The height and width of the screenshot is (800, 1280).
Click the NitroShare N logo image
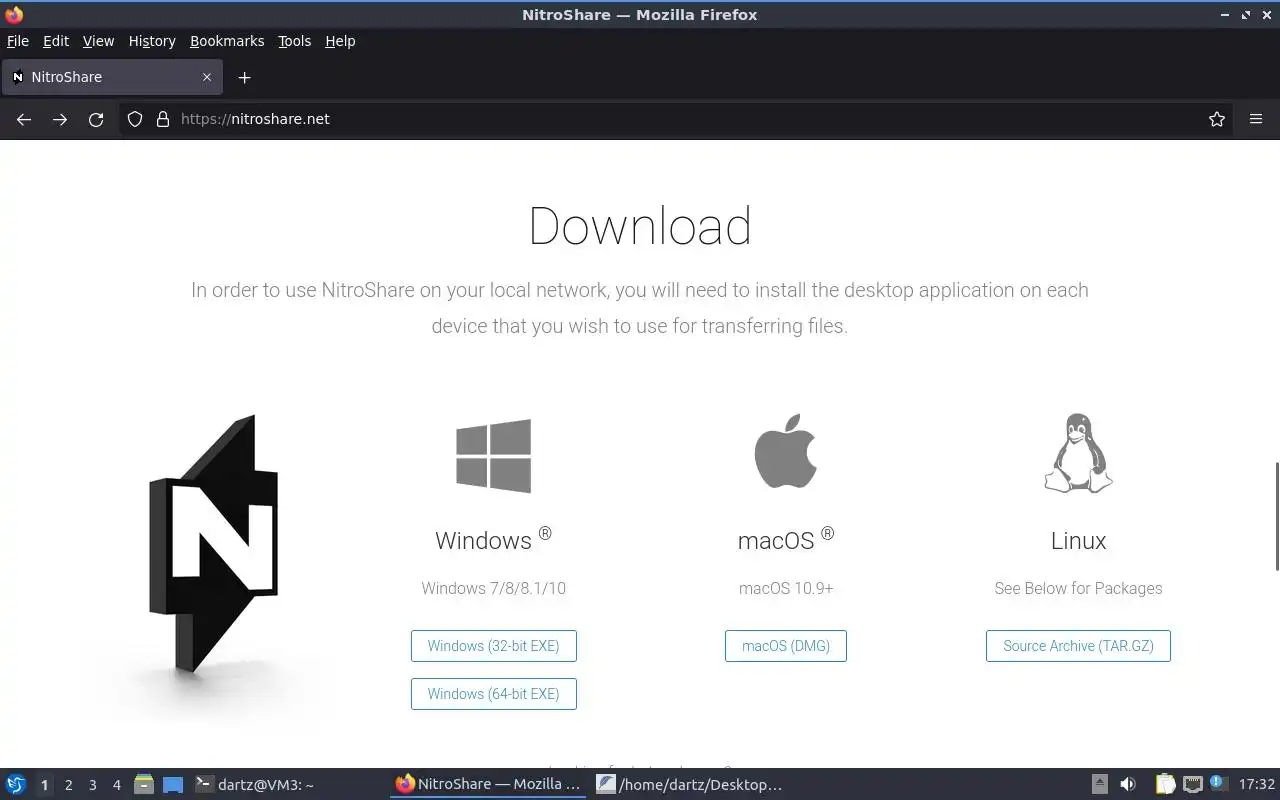pos(213,543)
